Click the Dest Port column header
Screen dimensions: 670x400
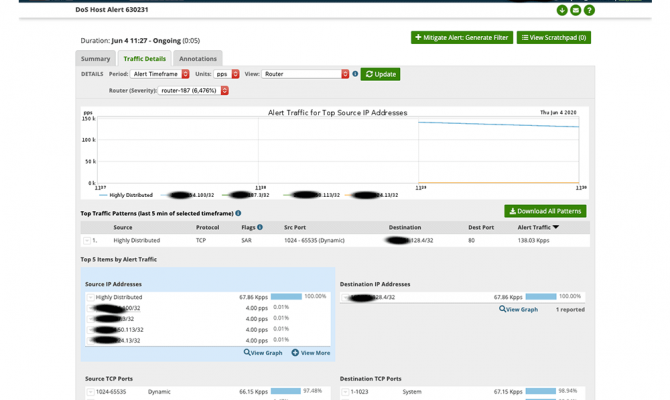coord(481,227)
